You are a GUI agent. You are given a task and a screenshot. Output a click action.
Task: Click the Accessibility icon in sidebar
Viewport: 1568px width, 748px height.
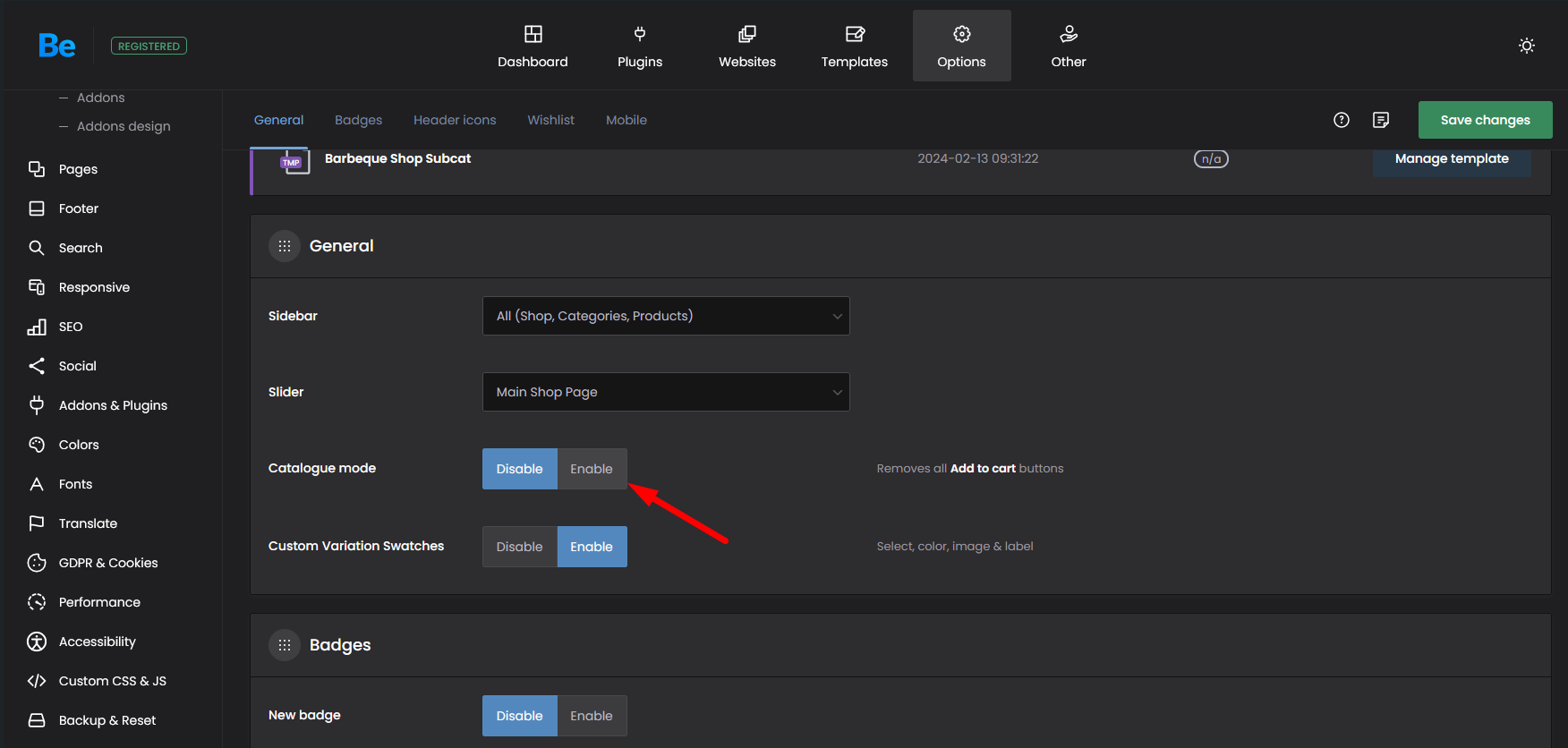click(x=37, y=642)
